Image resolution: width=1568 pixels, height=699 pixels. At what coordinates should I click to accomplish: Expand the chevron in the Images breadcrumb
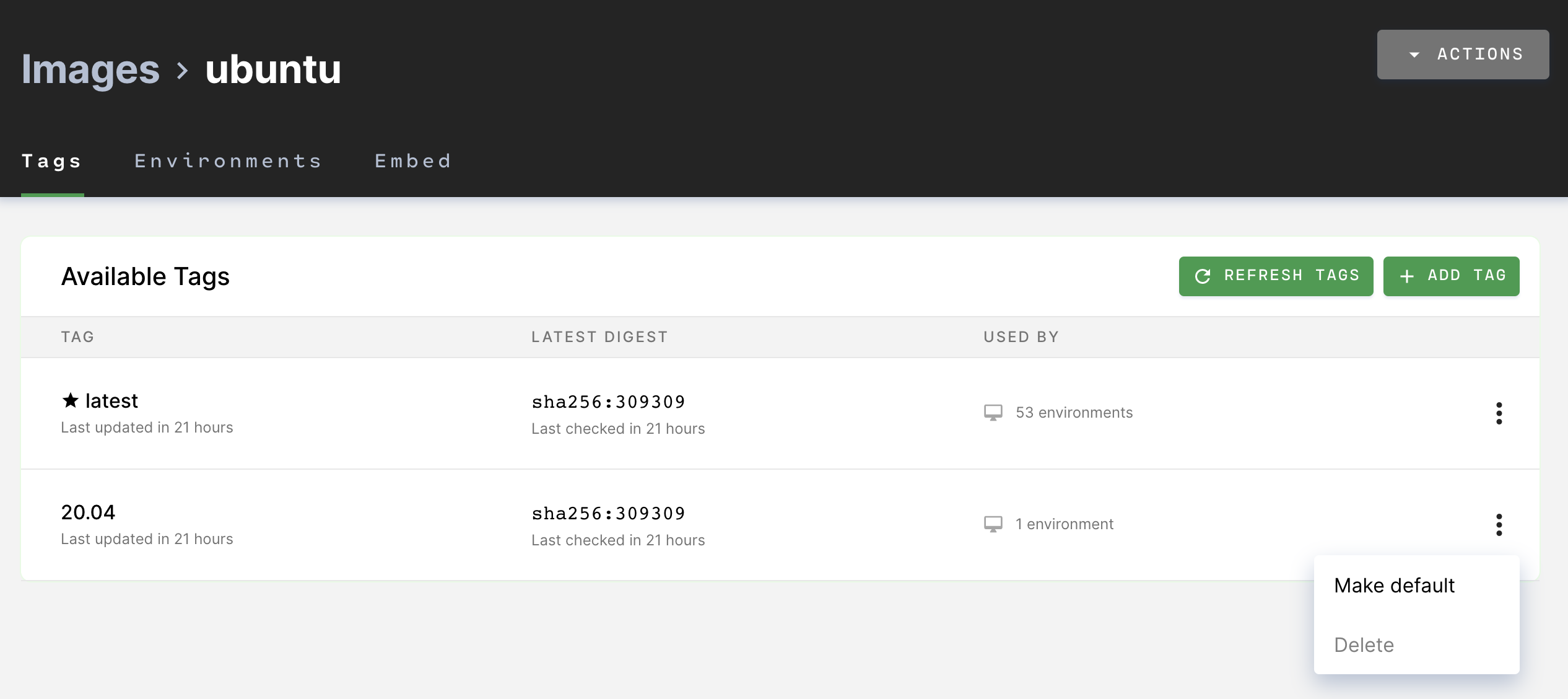tap(183, 70)
